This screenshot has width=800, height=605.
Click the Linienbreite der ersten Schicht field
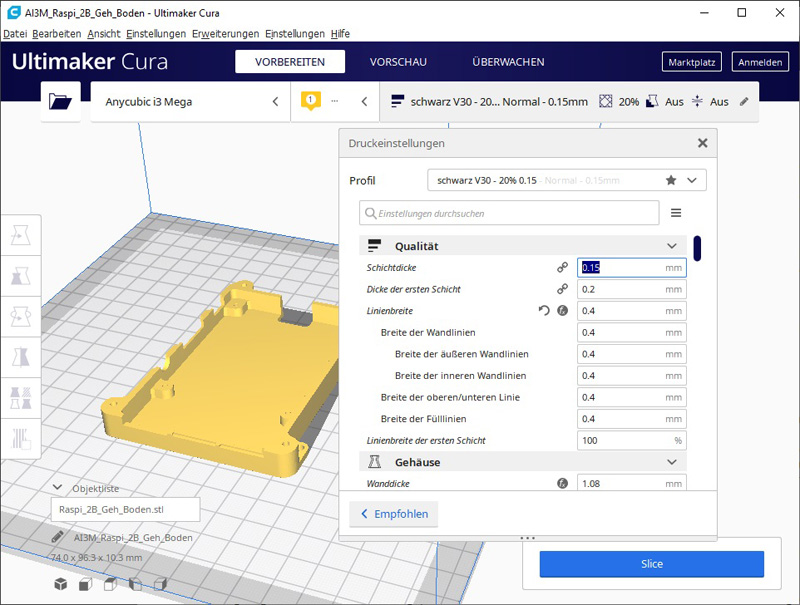pos(632,440)
